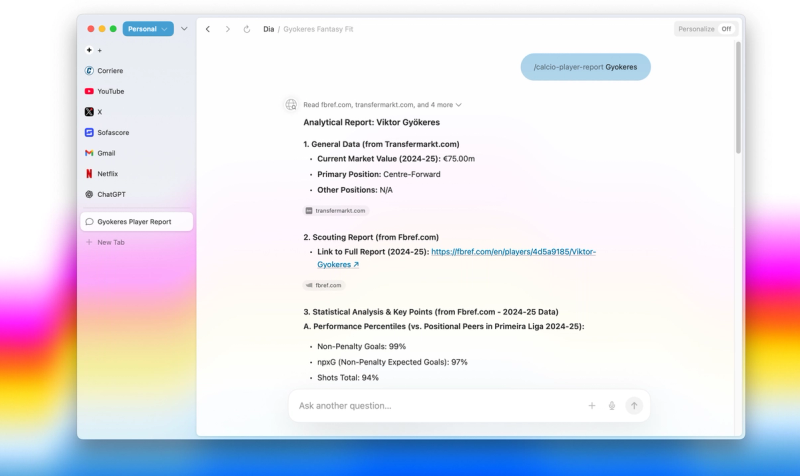This screenshot has height=476, width=800.
Task: Expand the chevron next to Personal
Action: pos(184,29)
